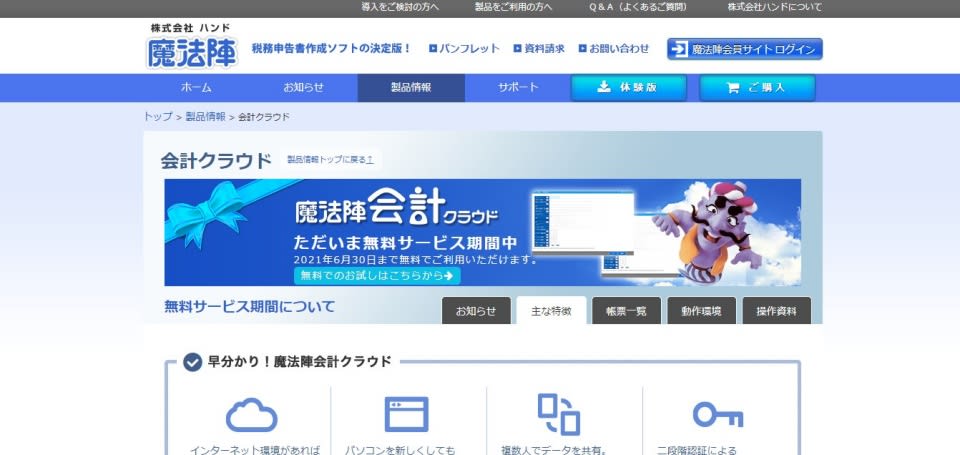The height and width of the screenshot is (455, 960).
Task: Open the 操作資料 tab
Action: pos(776,310)
